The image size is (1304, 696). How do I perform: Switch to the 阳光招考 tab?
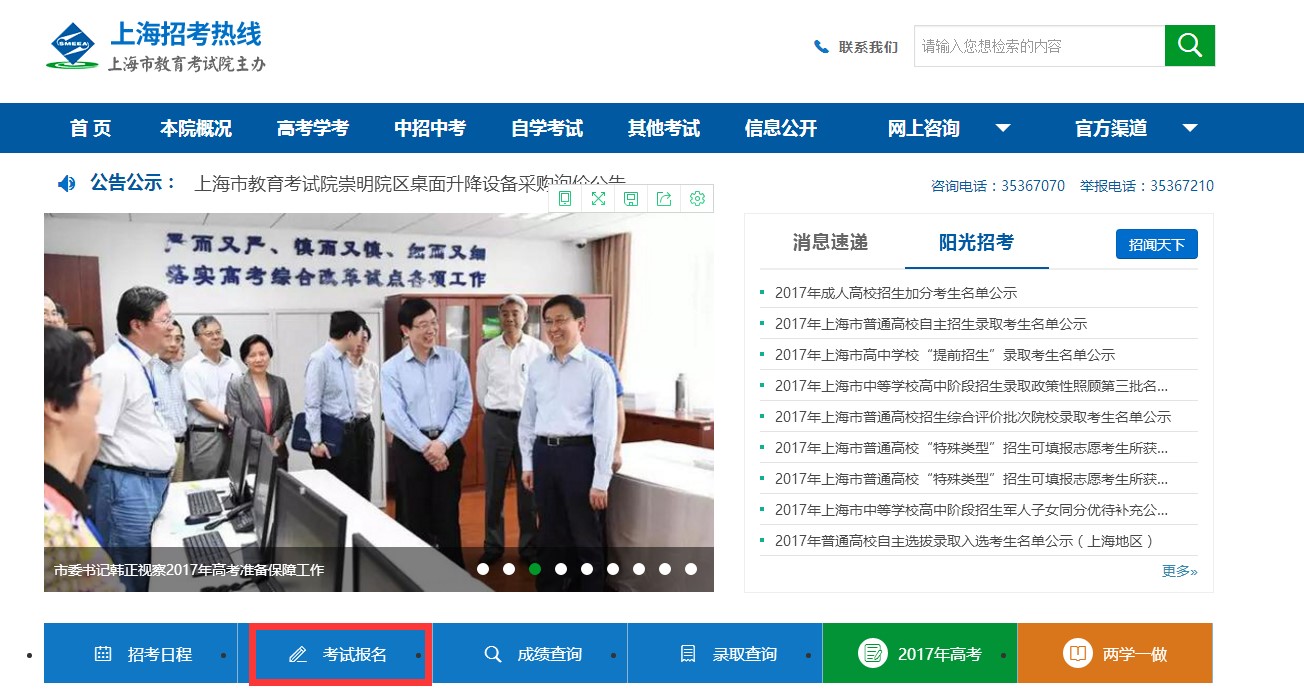976,242
